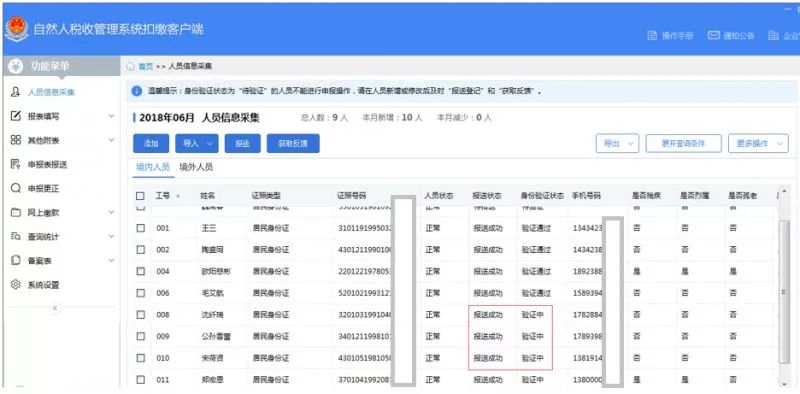Click the 申报表报送 document icon
The width and height of the screenshot is (800, 394).
point(16,164)
